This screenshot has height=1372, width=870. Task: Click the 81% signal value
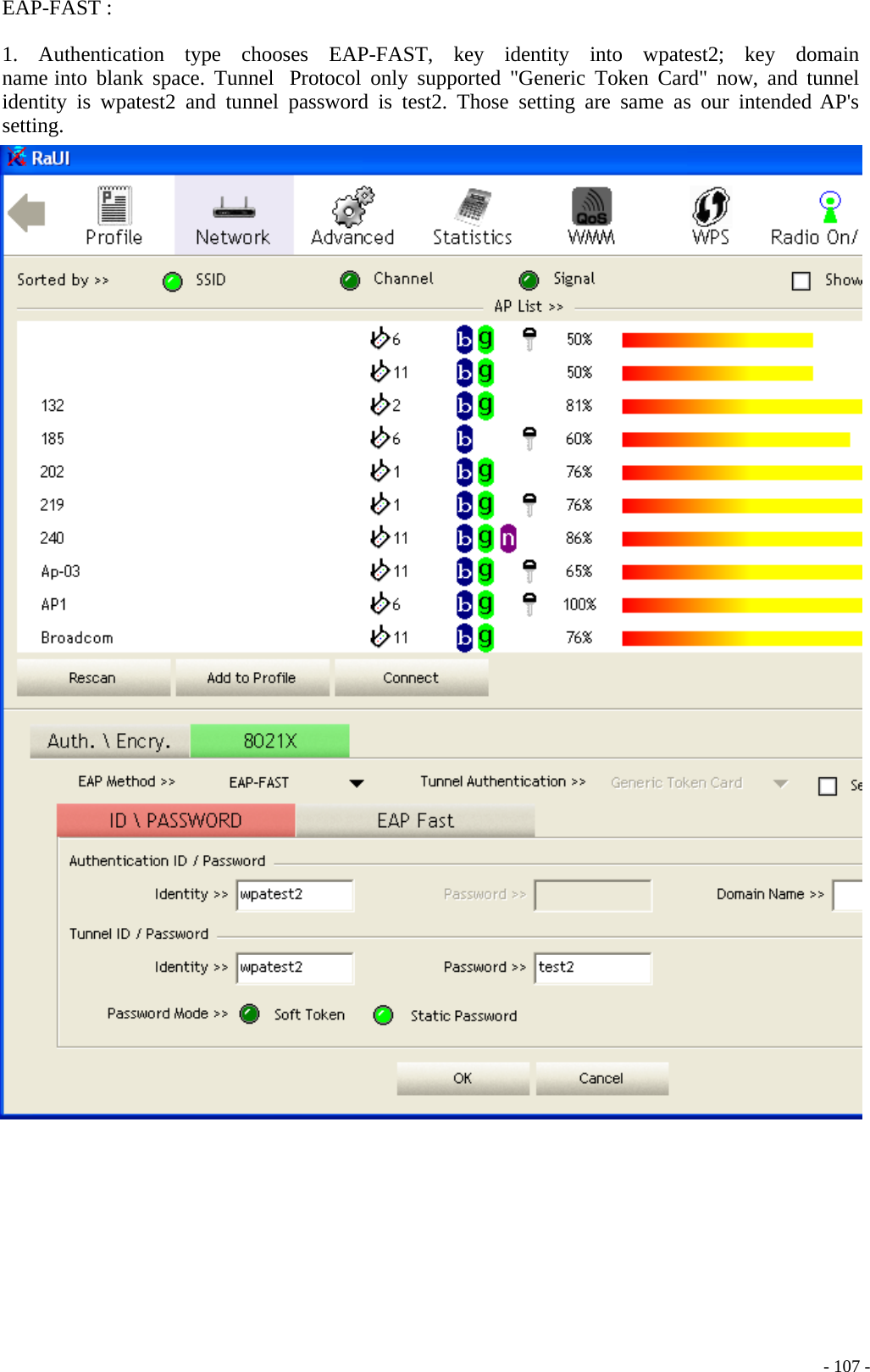coord(579,406)
